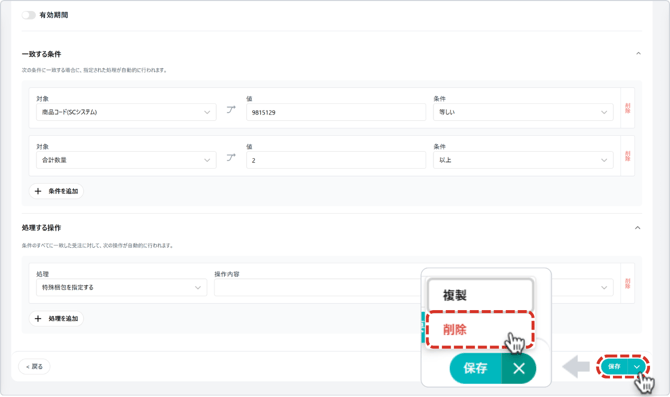Open the 合計数量 target dropdown

(126, 160)
